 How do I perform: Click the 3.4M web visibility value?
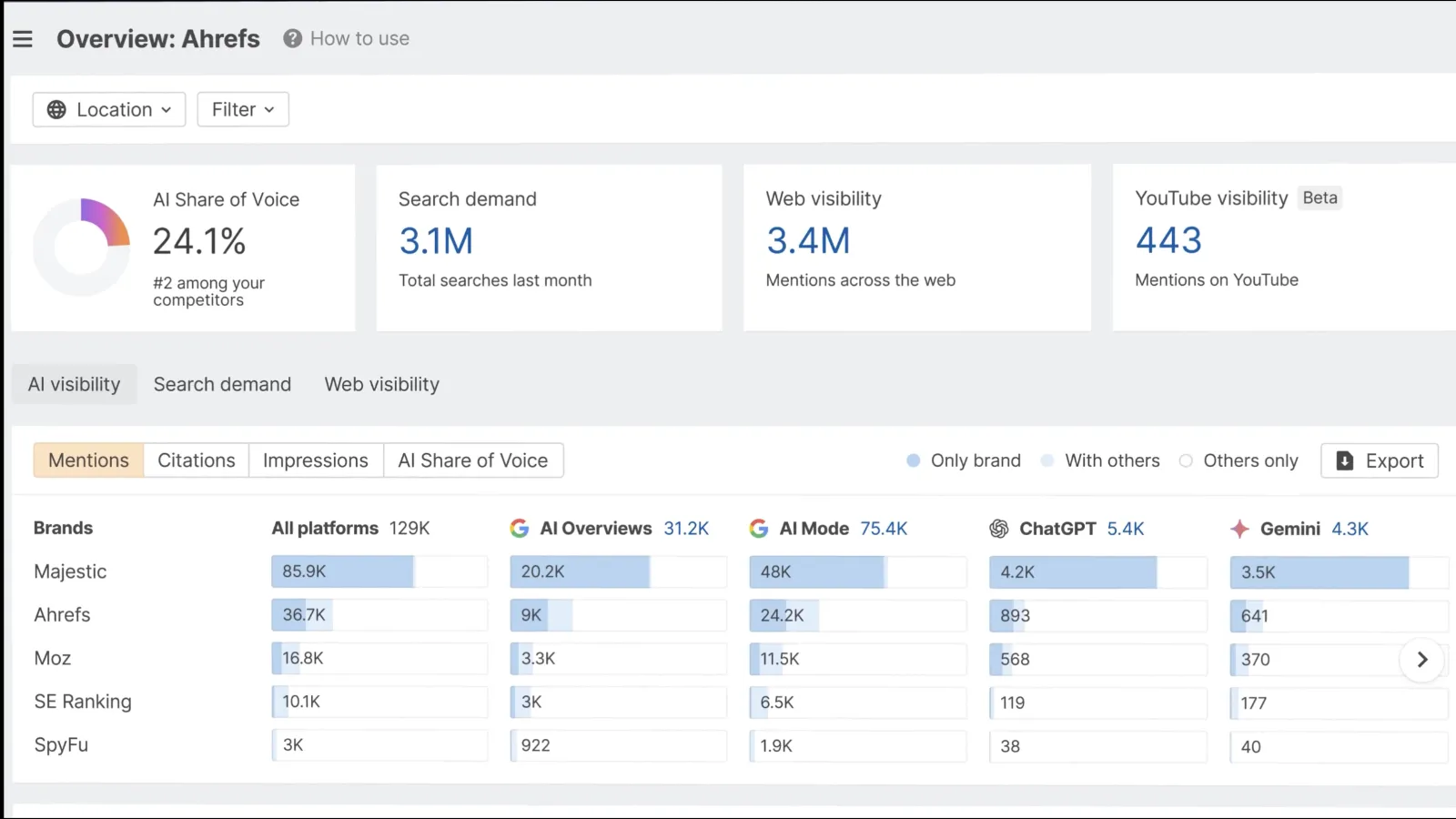(x=808, y=241)
